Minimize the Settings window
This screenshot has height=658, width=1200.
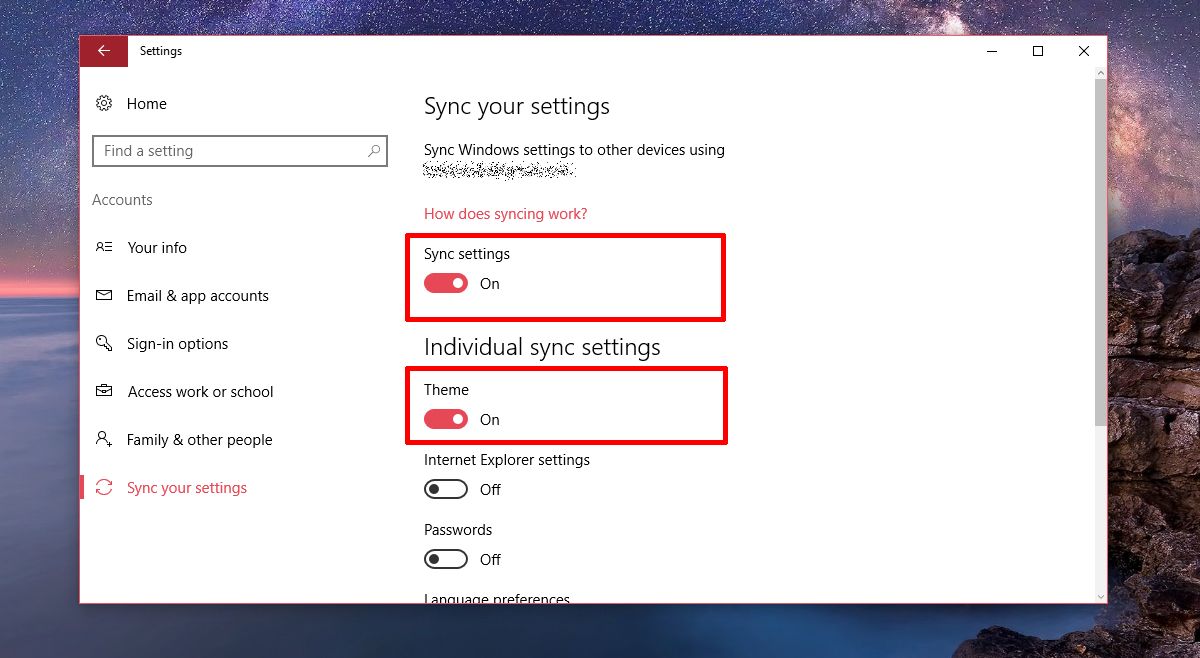992,51
